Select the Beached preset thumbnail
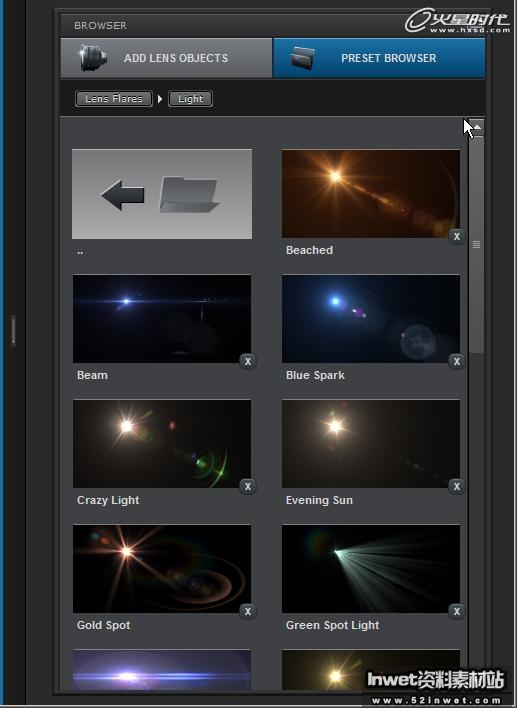The height and width of the screenshot is (708, 517). pos(371,194)
